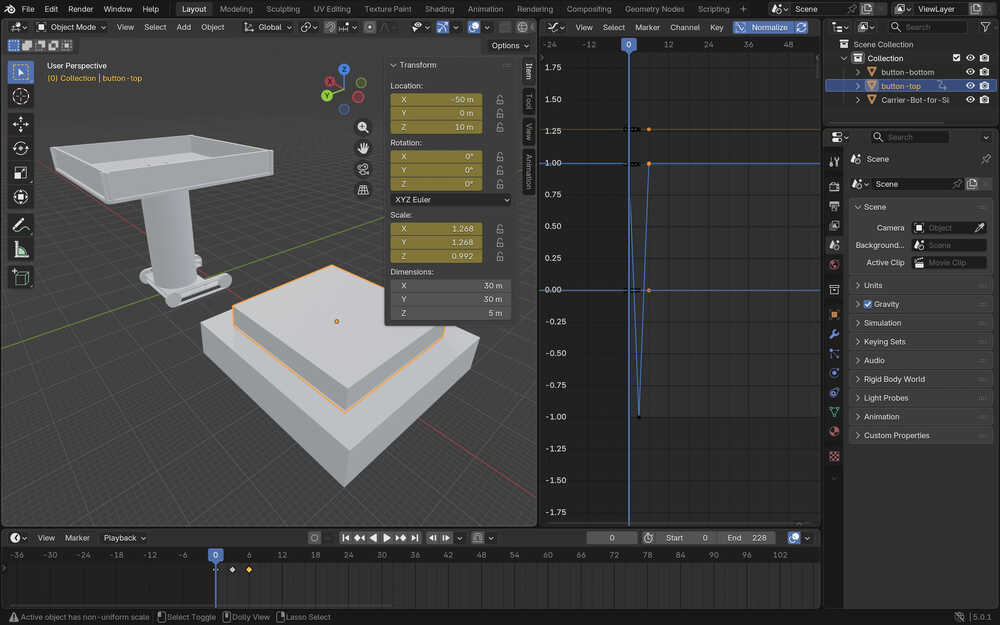Hide button-bottom object in outliner

pyautogui.click(x=970, y=72)
